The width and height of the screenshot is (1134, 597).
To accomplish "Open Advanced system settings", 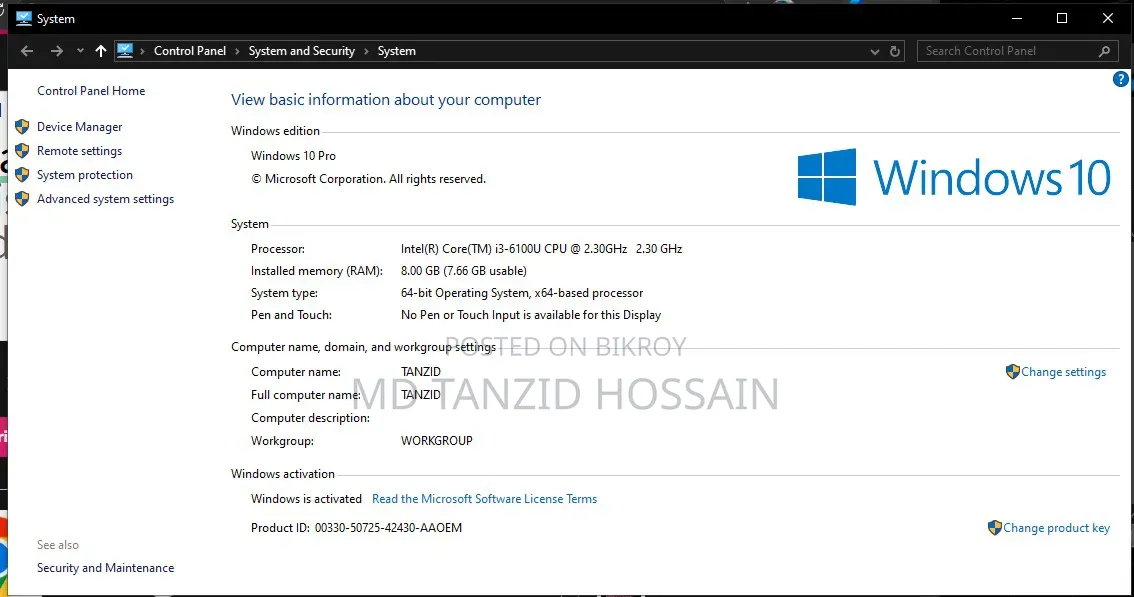I will click(106, 198).
